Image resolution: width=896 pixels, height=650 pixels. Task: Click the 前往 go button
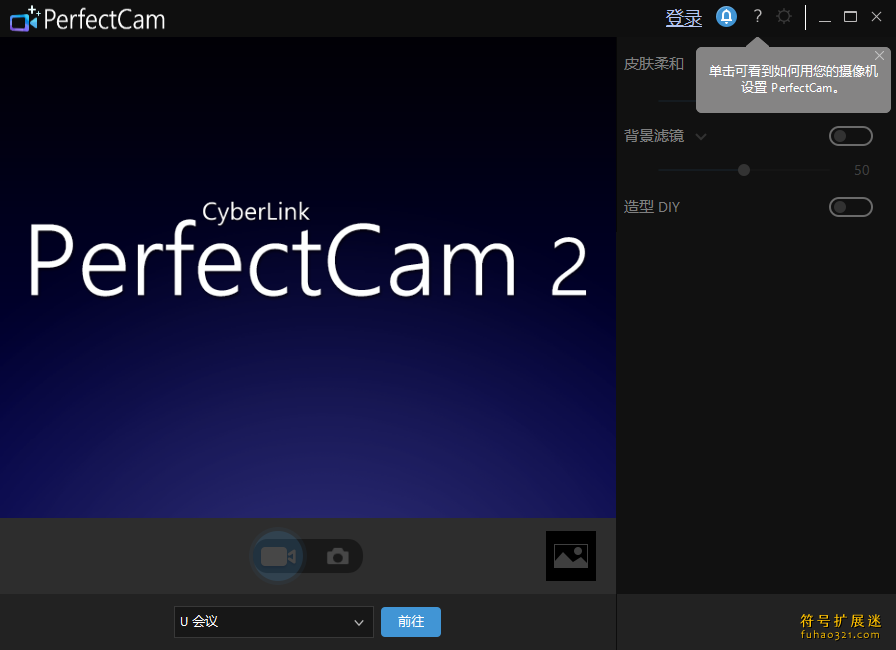point(411,621)
